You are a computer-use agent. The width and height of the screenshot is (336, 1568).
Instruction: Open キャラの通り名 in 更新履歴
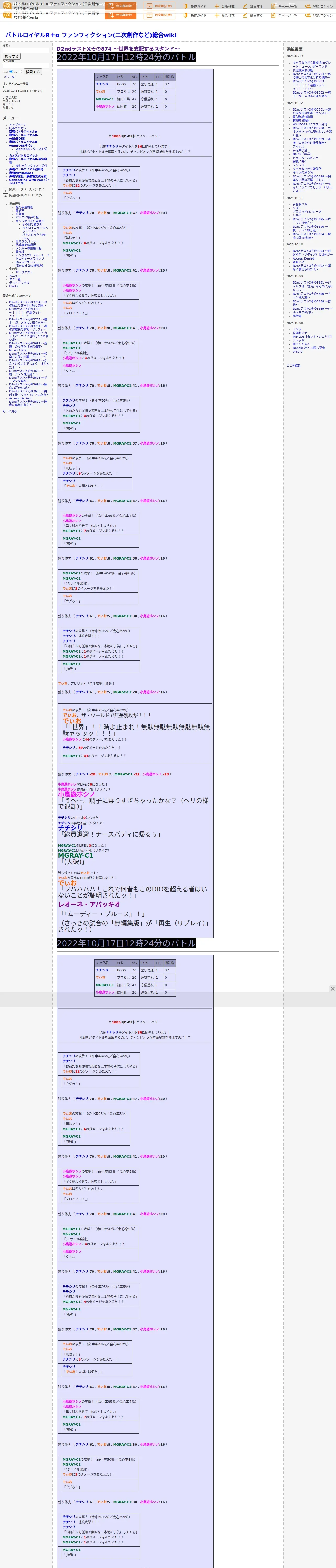[x=303, y=172]
